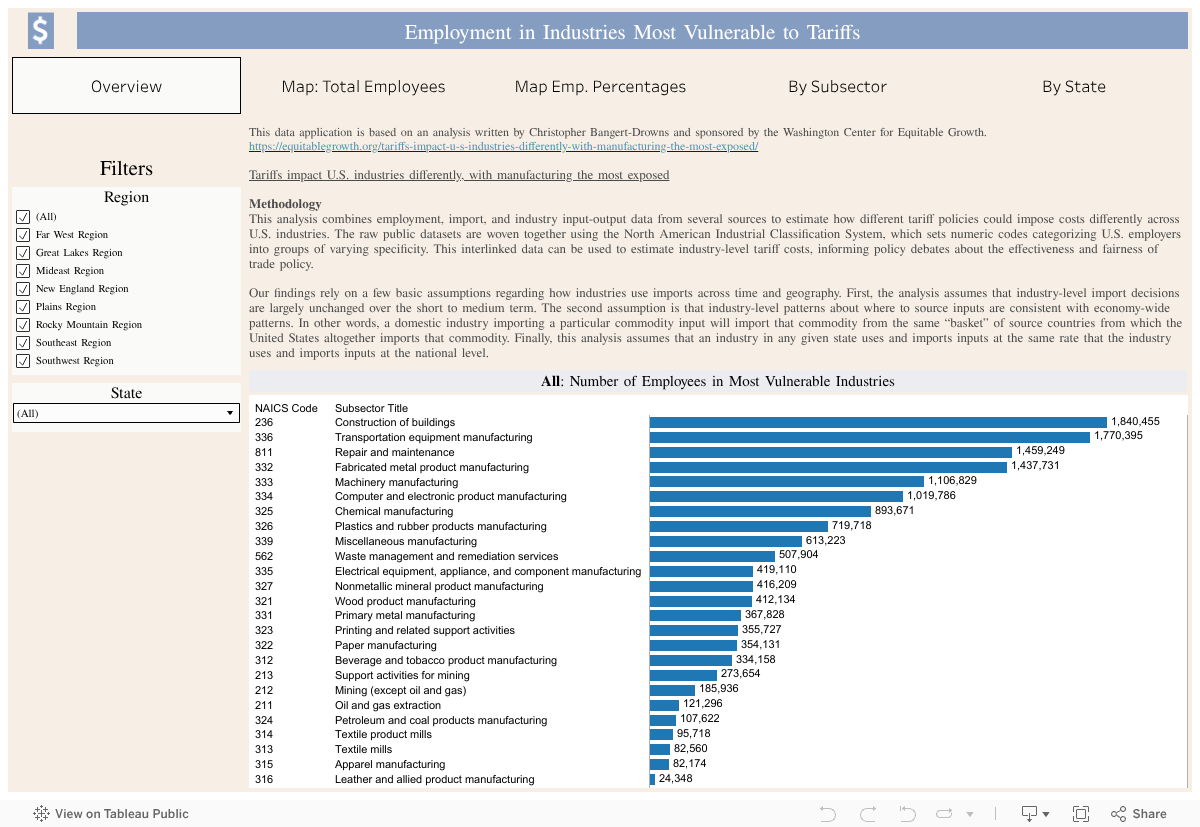The width and height of the screenshot is (1200, 827).
Task: Toggle the Southwest Region checkbox
Action: pos(22,361)
